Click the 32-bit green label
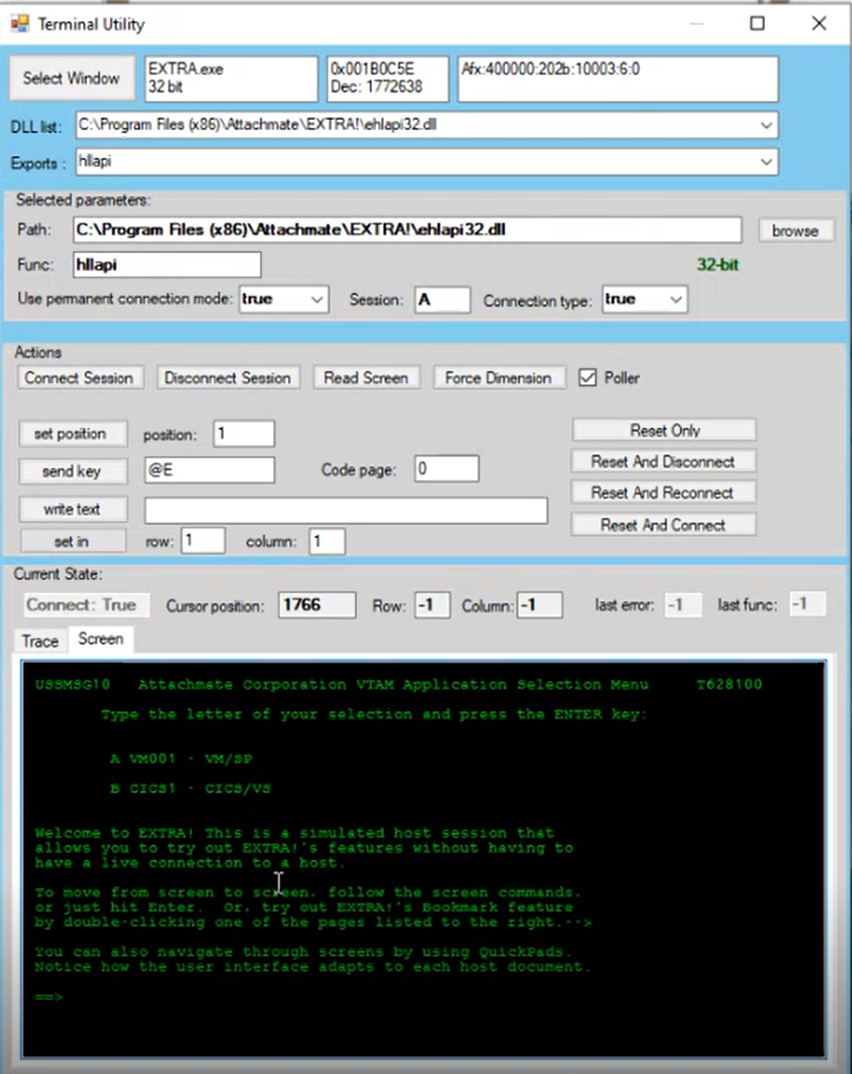Screen dimensions: 852x1074 718,265
